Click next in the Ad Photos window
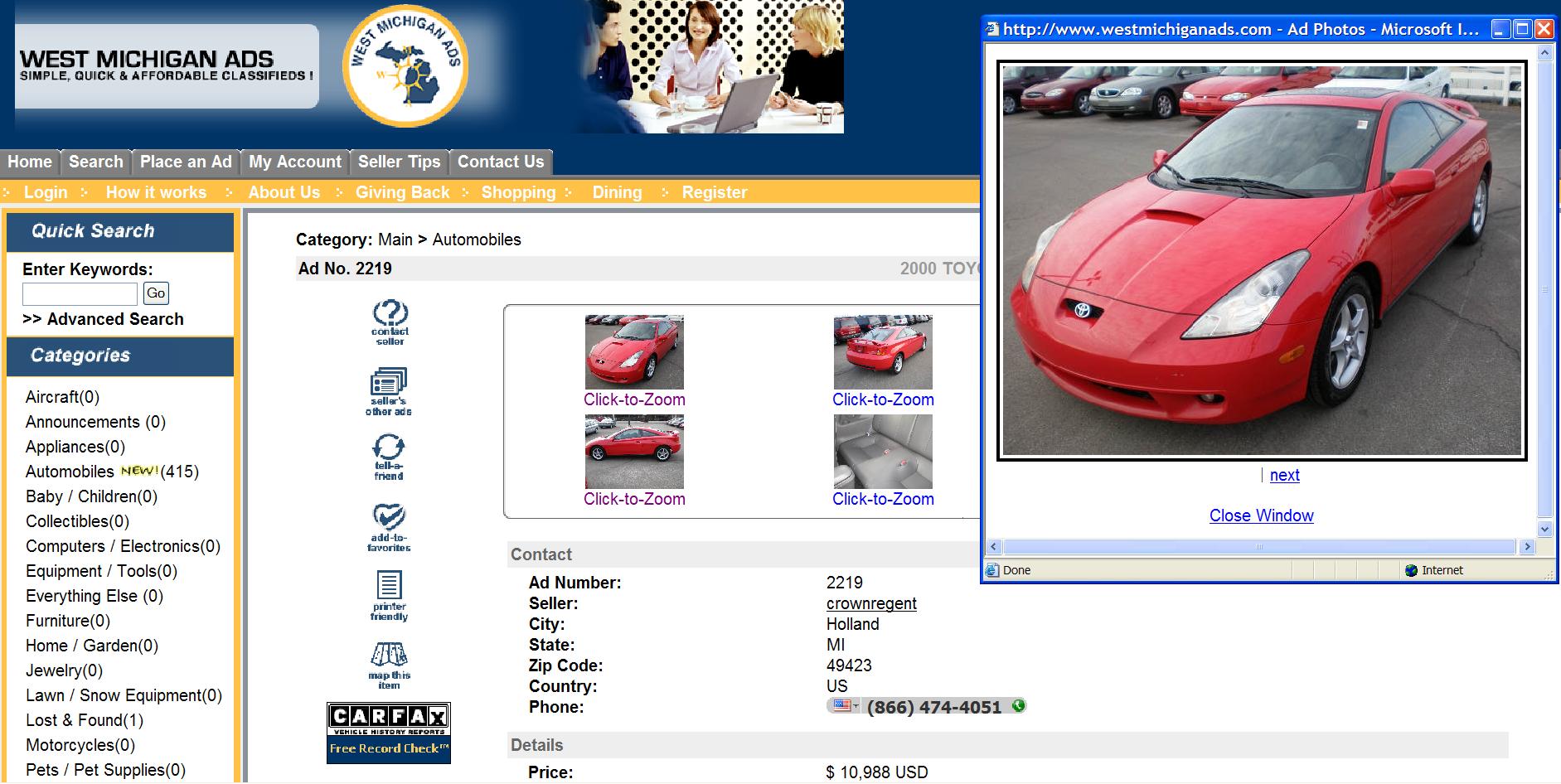 1285,475
